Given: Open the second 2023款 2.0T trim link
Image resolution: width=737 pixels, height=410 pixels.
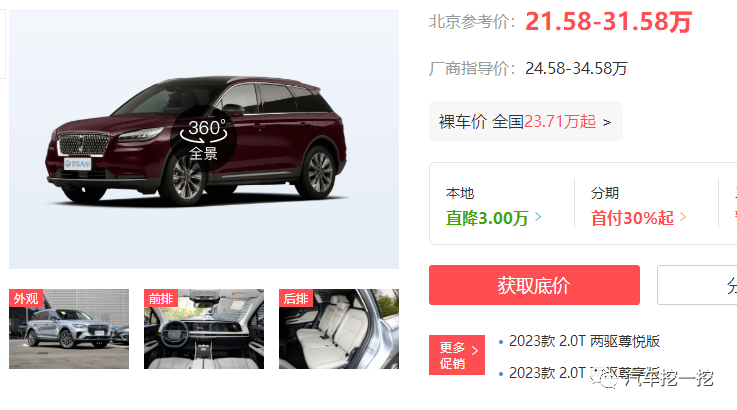Looking at the screenshot, I should click(584, 373).
